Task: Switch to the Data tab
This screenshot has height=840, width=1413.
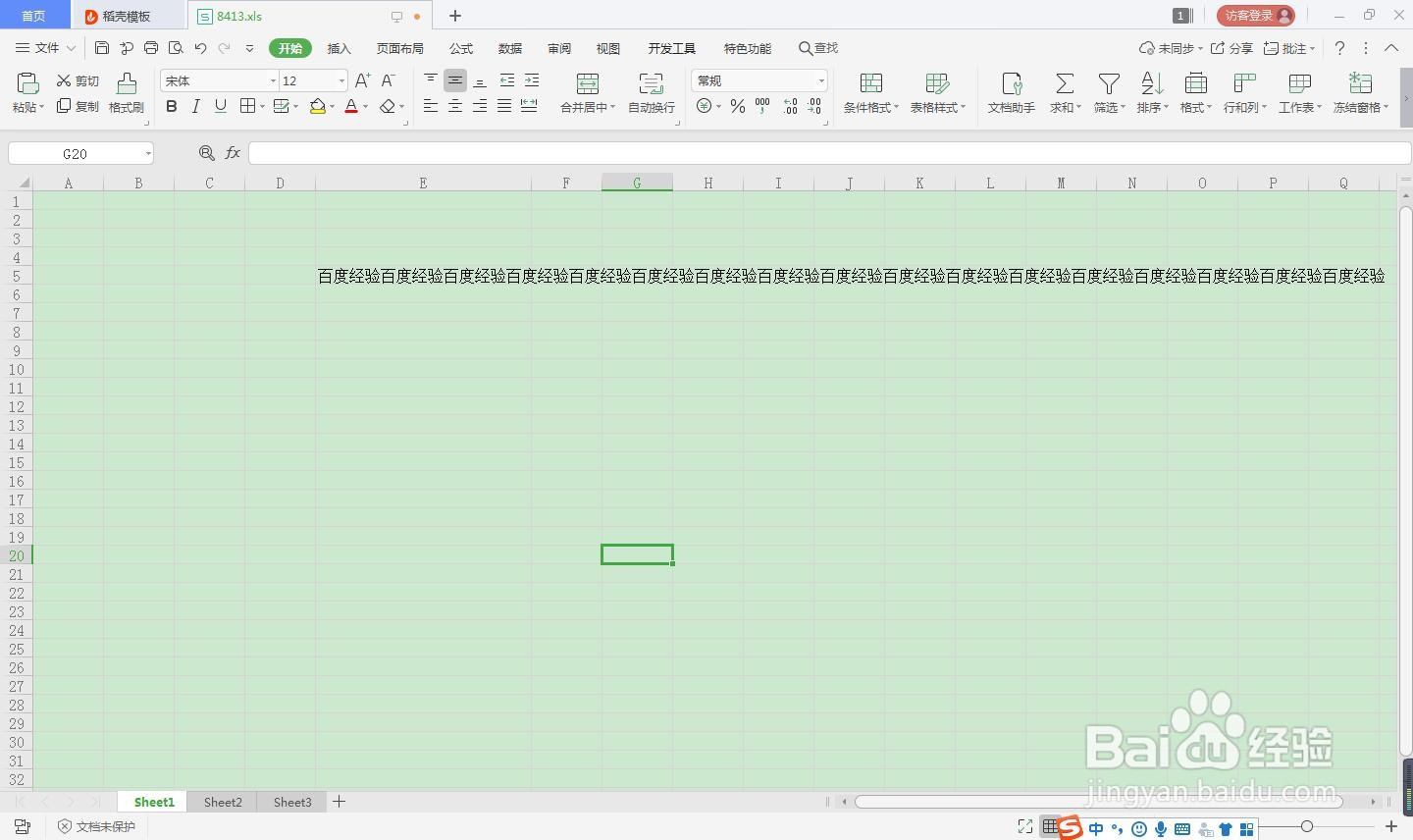Action: pos(510,48)
